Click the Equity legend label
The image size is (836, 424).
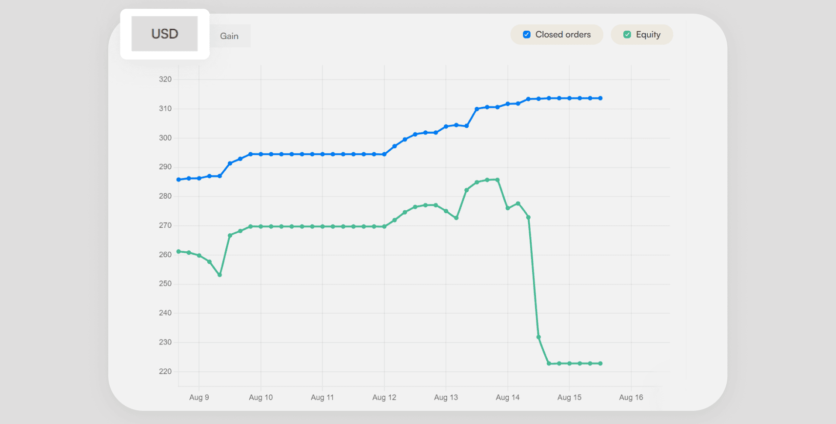(648, 35)
